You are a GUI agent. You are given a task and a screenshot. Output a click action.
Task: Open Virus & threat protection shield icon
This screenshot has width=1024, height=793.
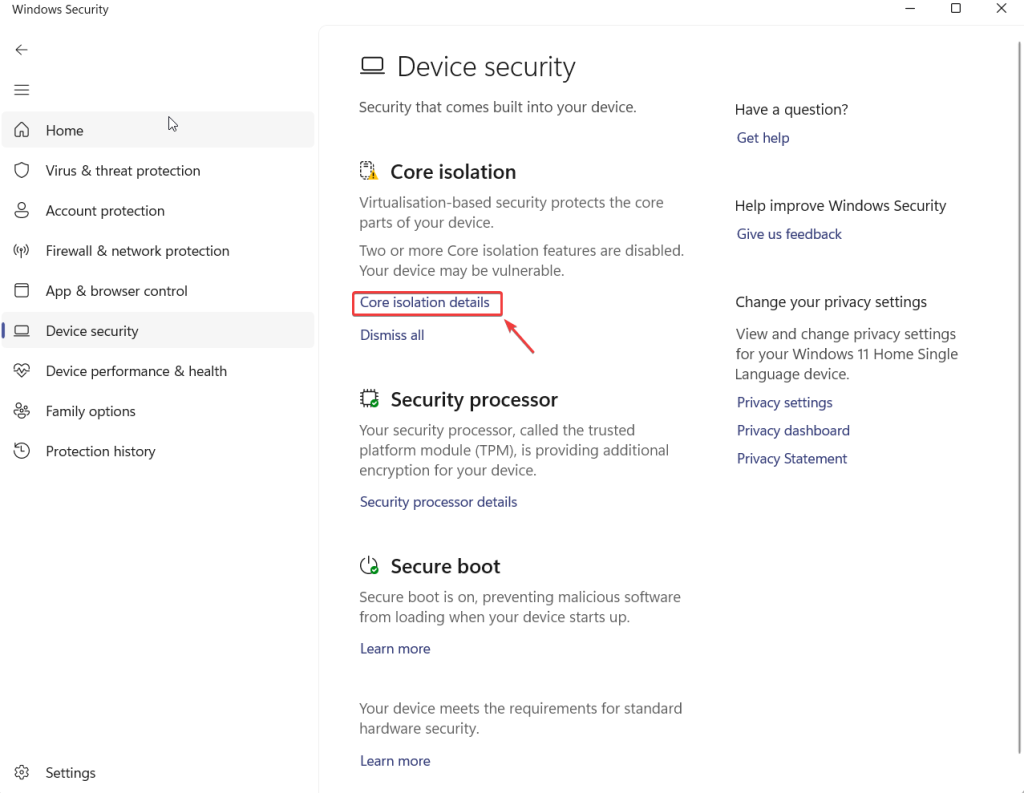click(22, 171)
